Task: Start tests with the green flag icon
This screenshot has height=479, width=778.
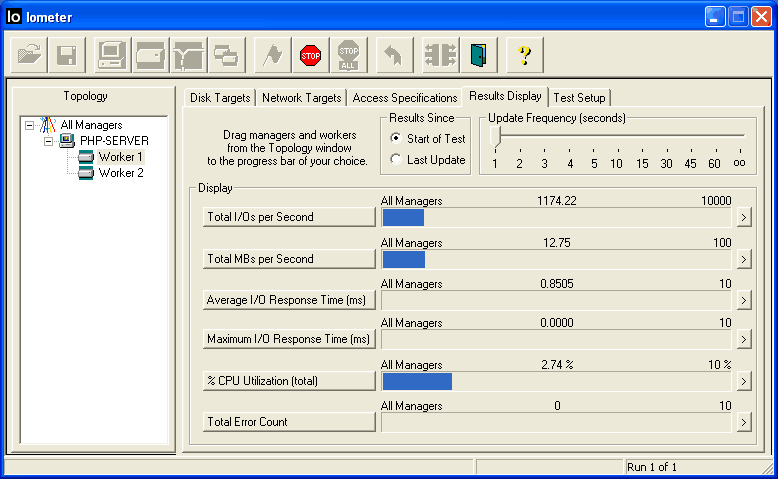Action: (x=272, y=55)
